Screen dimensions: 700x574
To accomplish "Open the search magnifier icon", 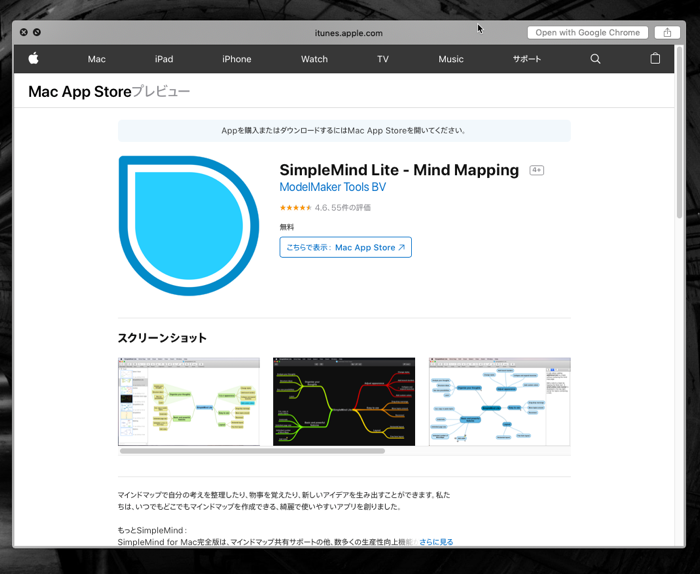I will coord(595,59).
